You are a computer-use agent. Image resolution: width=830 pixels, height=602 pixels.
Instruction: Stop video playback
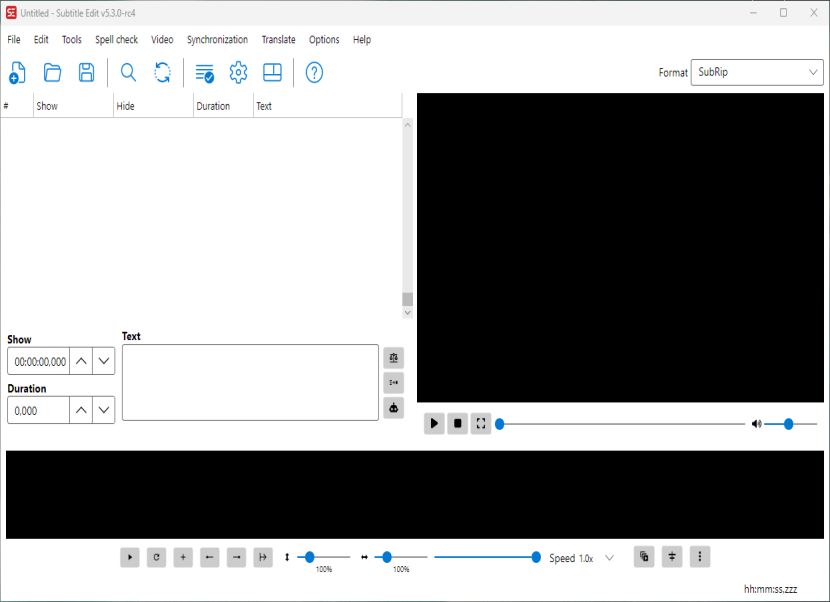click(x=457, y=424)
